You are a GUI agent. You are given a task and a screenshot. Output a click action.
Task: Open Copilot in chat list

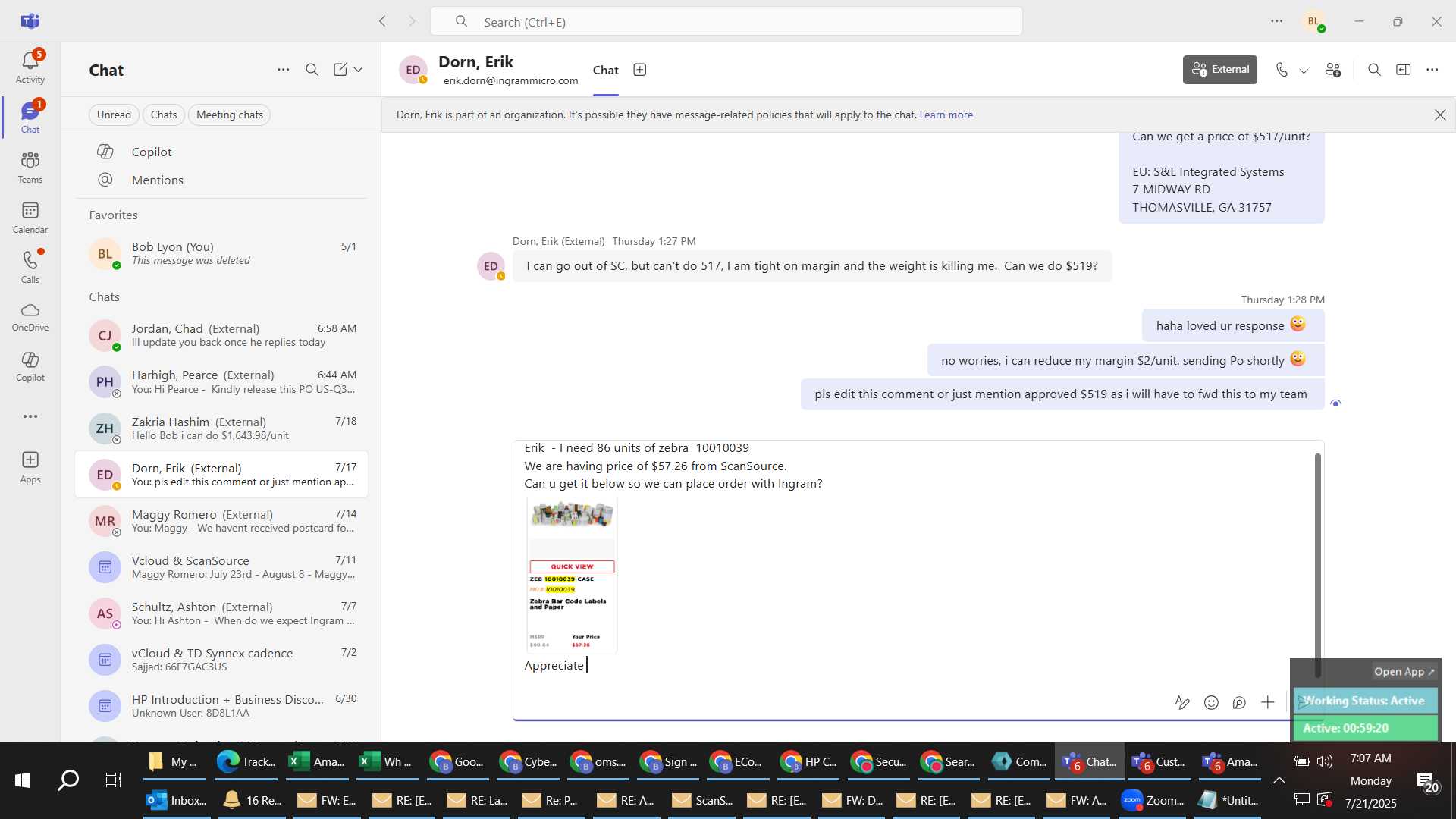221,152
